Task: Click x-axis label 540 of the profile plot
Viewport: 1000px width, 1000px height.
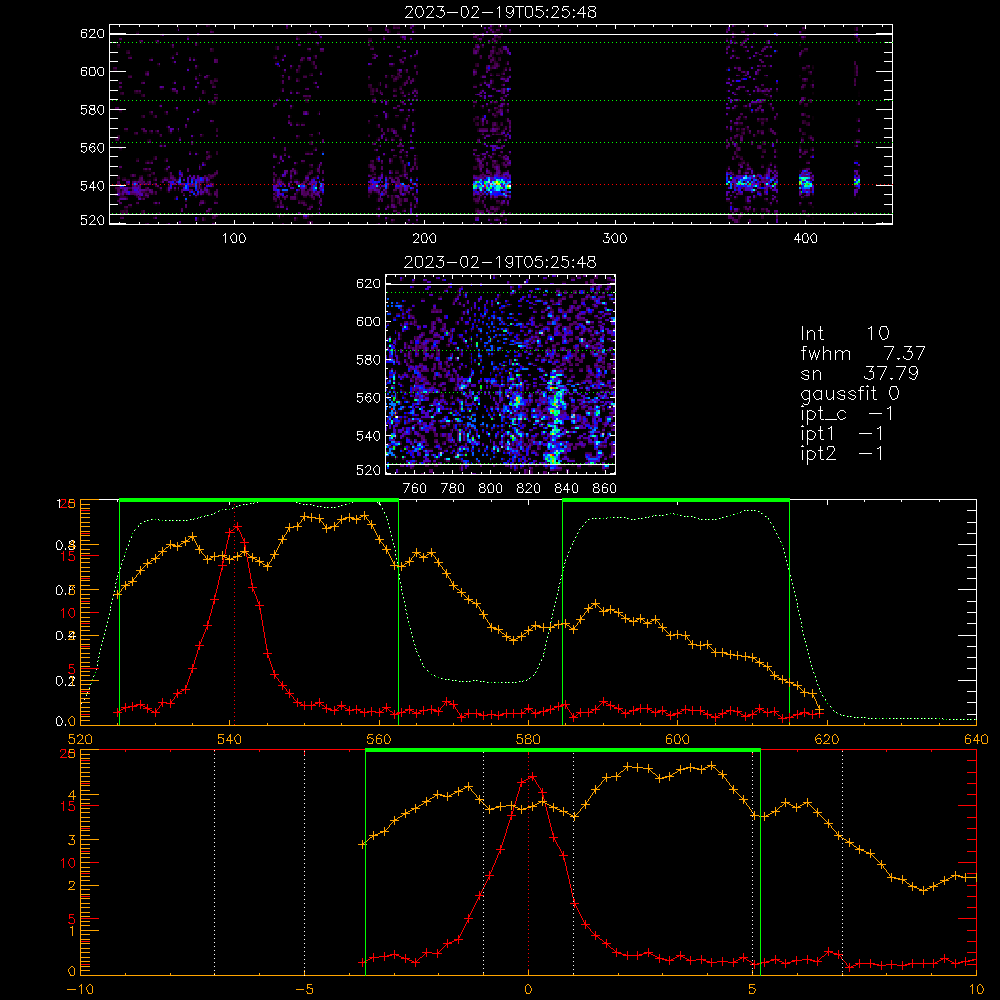Action: pyautogui.click(x=230, y=740)
